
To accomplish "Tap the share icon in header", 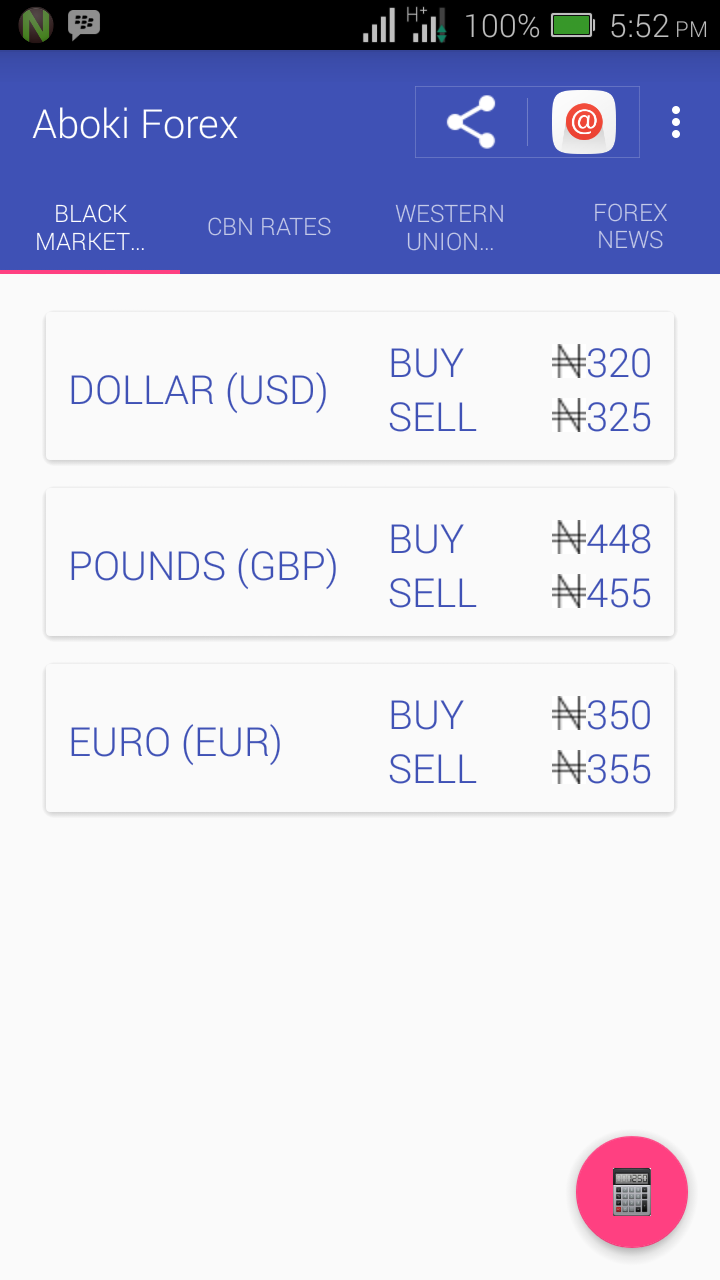I will tap(471, 122).
